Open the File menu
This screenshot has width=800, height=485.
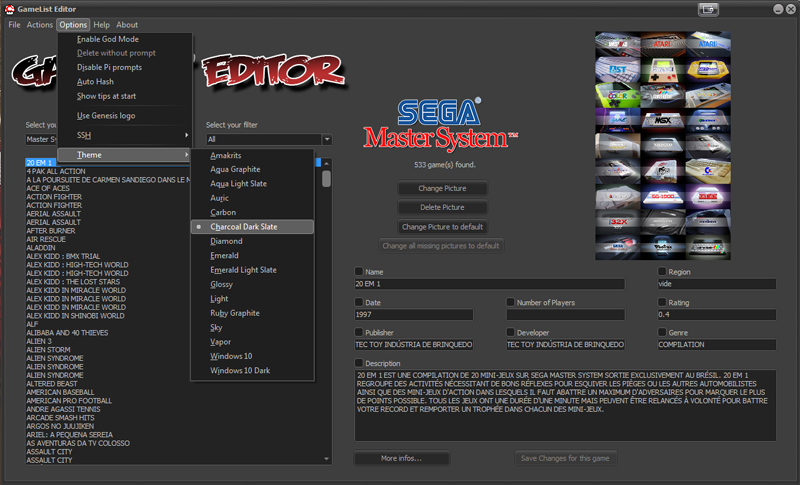pyautogui.click(x=14, y=24)
